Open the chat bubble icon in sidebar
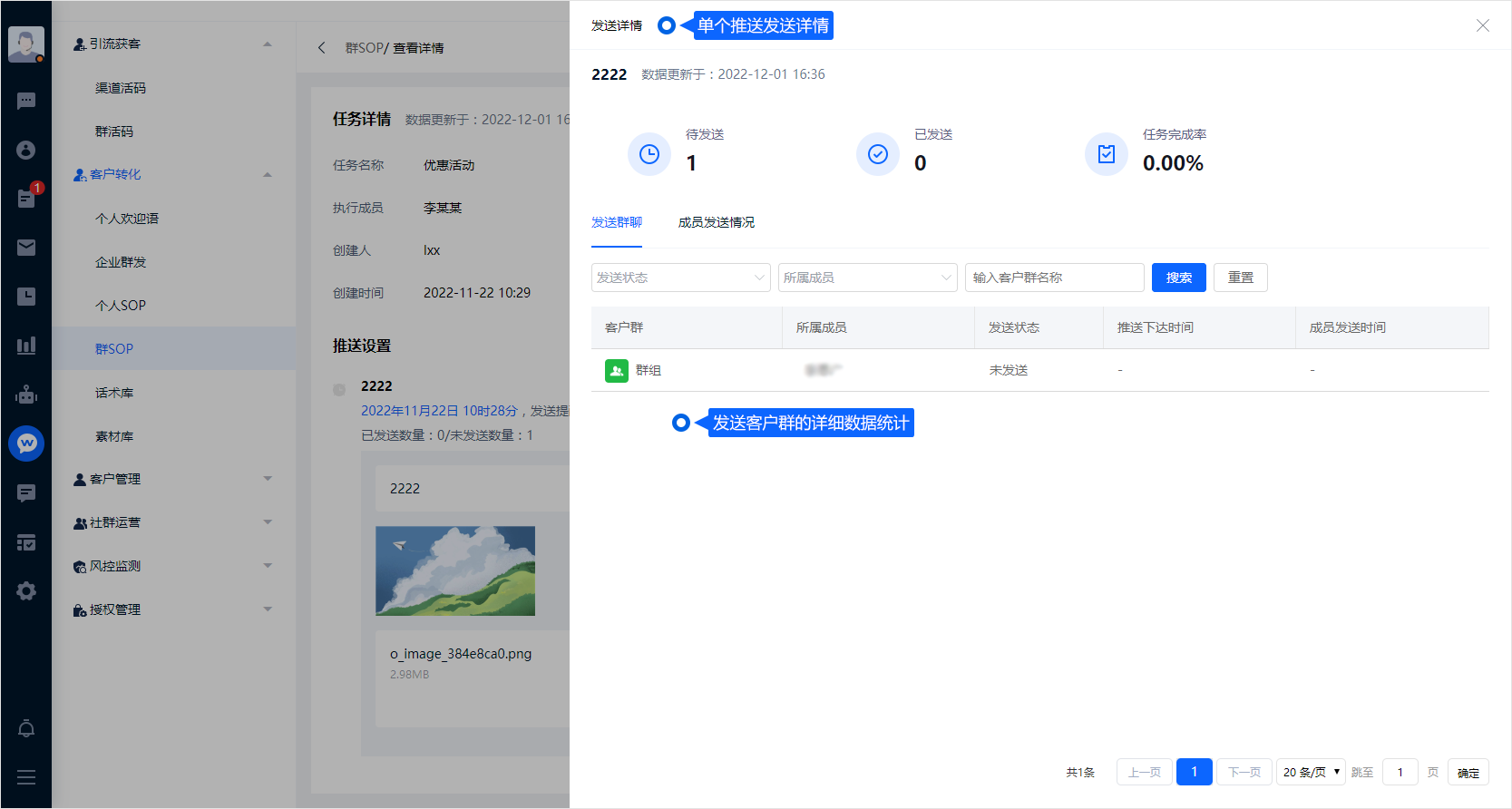 tap(26, 101)
